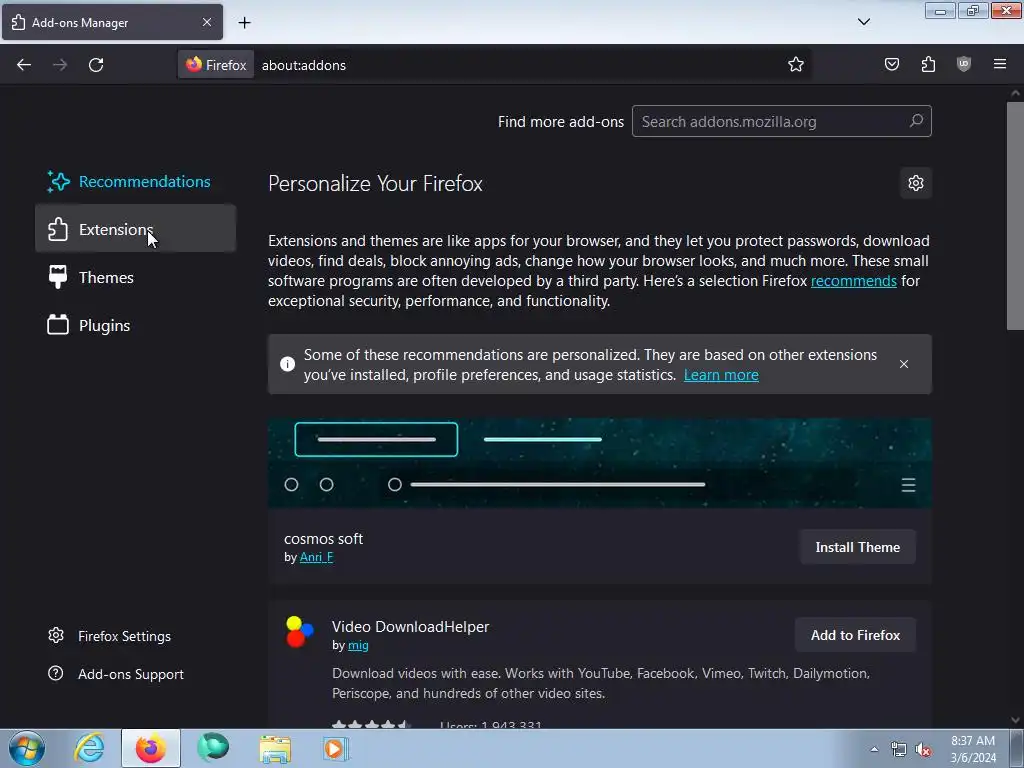This screenshot has height=768, width=1024.
Task: Click Firefox icon in taskbar
Action: coord(151,748)
